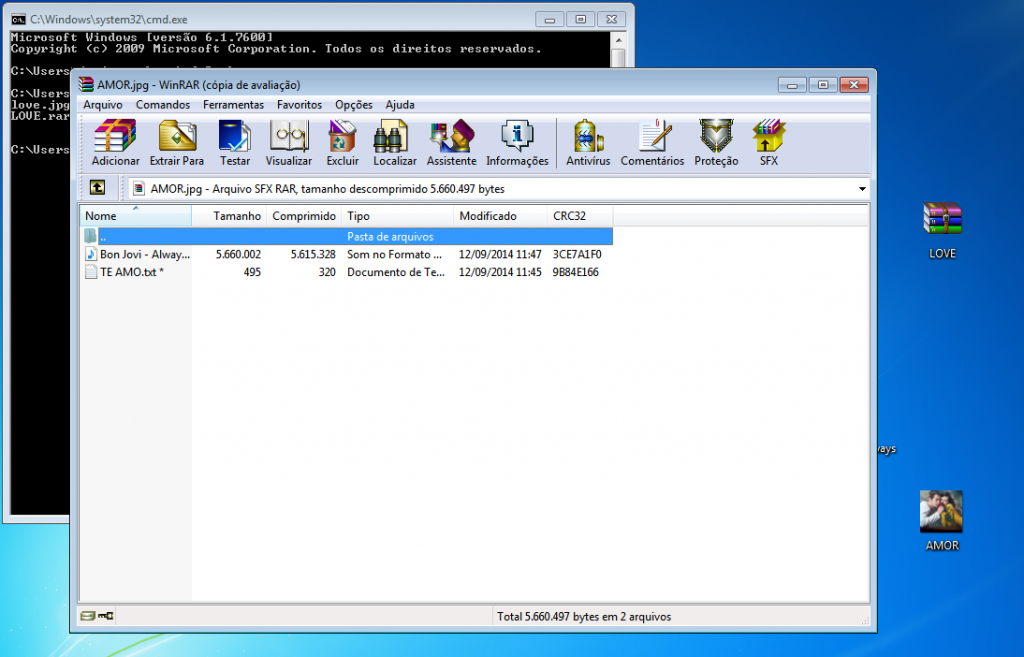Click the archive path address field

pyautogui.click(x=499, y=189)
